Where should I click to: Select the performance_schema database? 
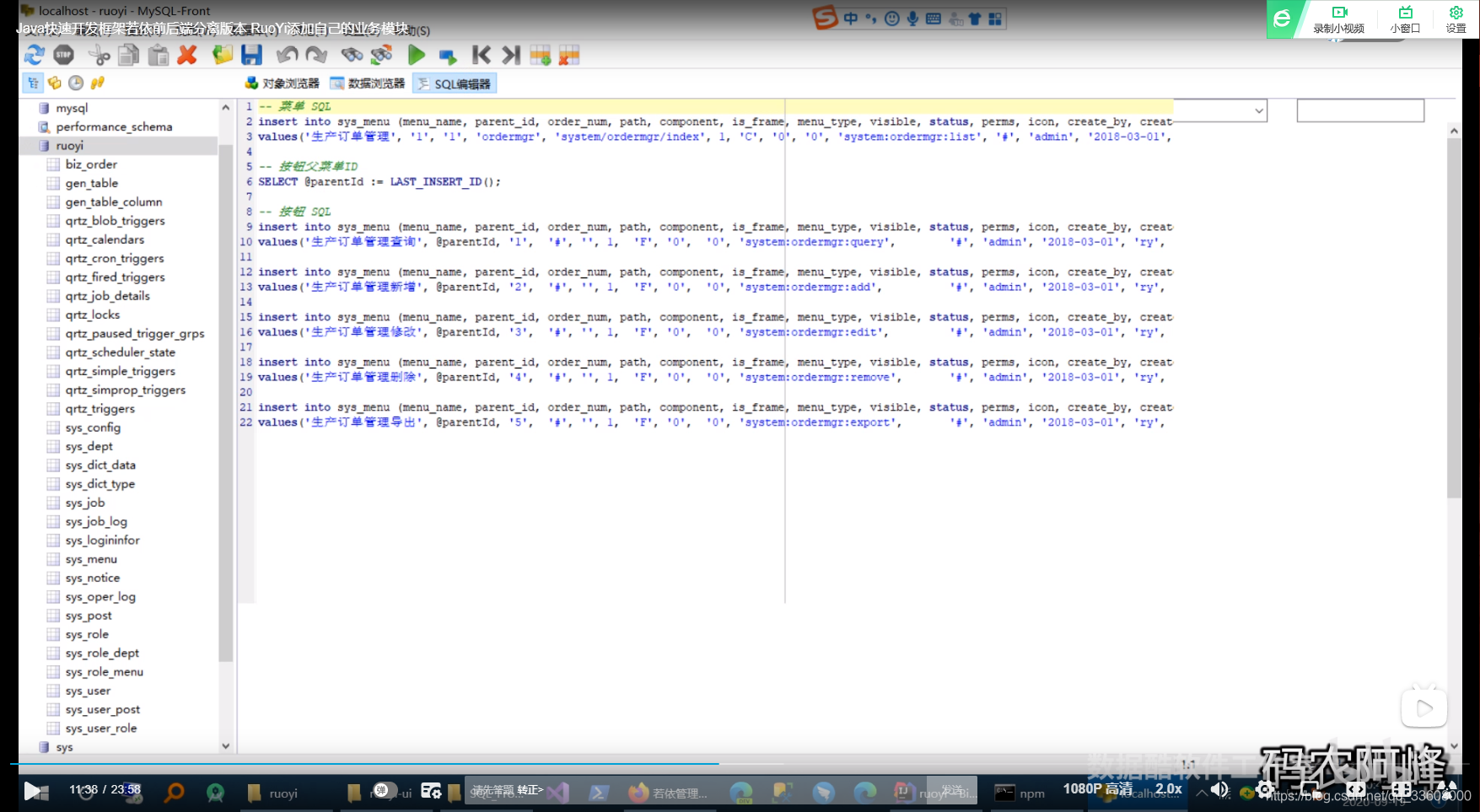[x=114, y=126]
